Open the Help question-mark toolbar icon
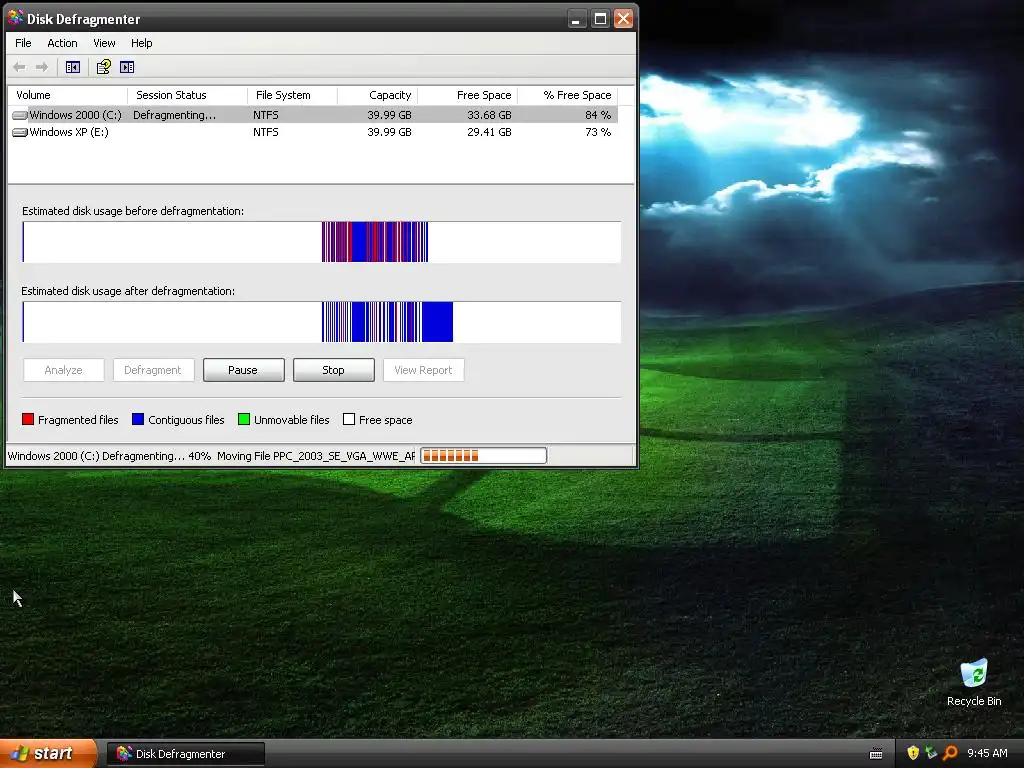The width and height of the screenshot is (1024, 768). tap(103, 67)
